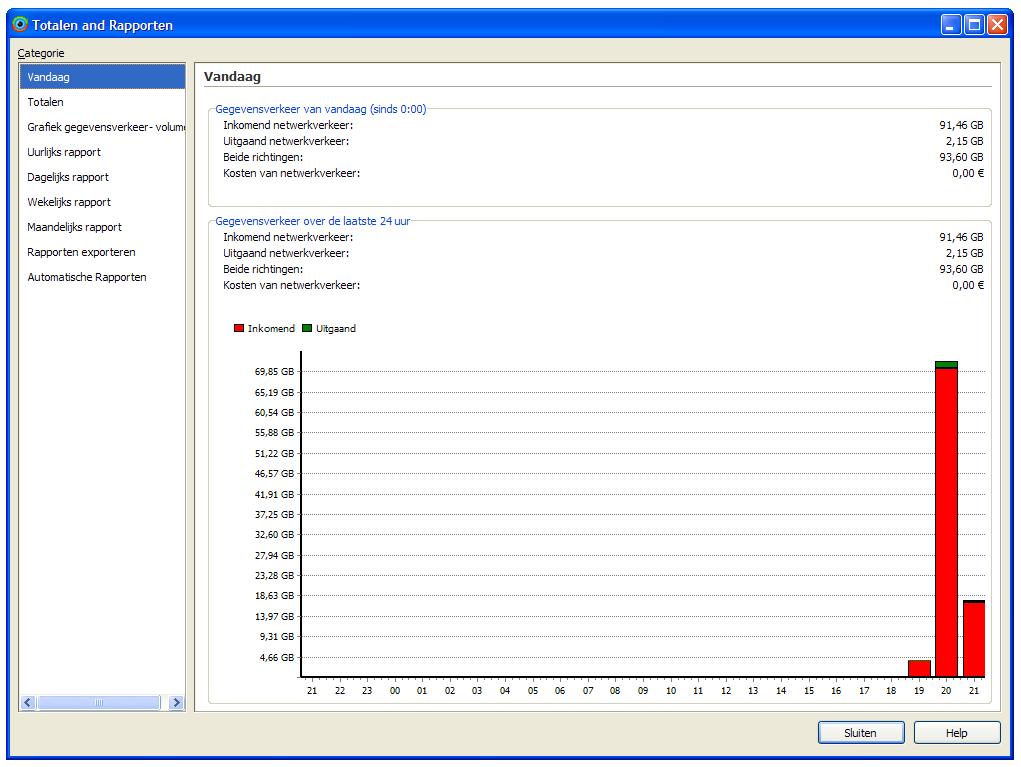The width and height of the screenshot is (1021, 767).
Task: Click the category list's left scroll arrow
Action: pyautogui.click(x=28, y=703)
